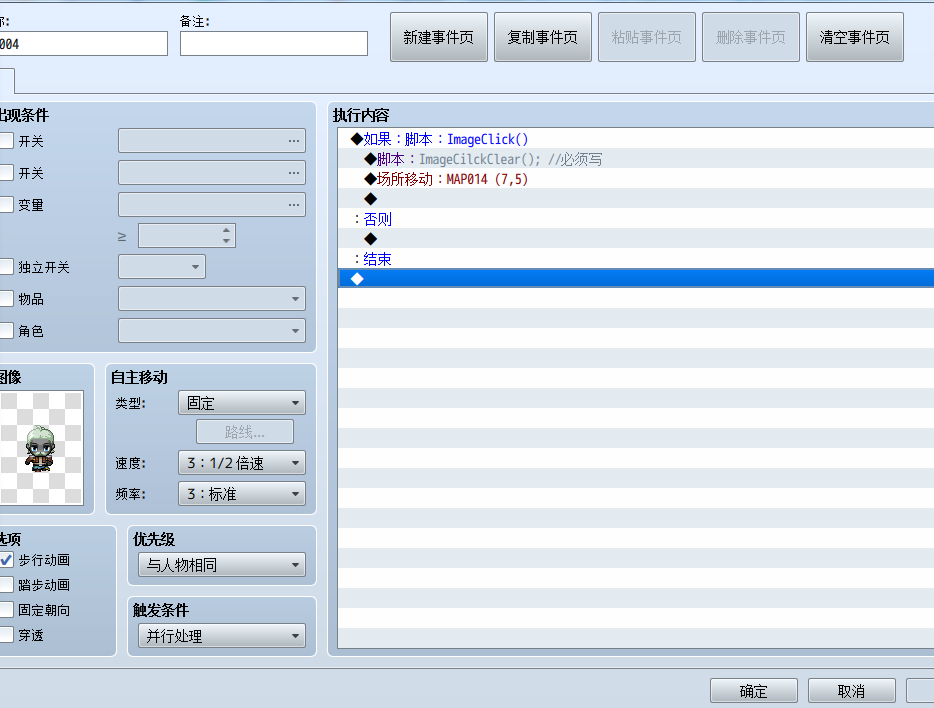
Task: Click the 复制事件页 button
Action: click(543, 37)
